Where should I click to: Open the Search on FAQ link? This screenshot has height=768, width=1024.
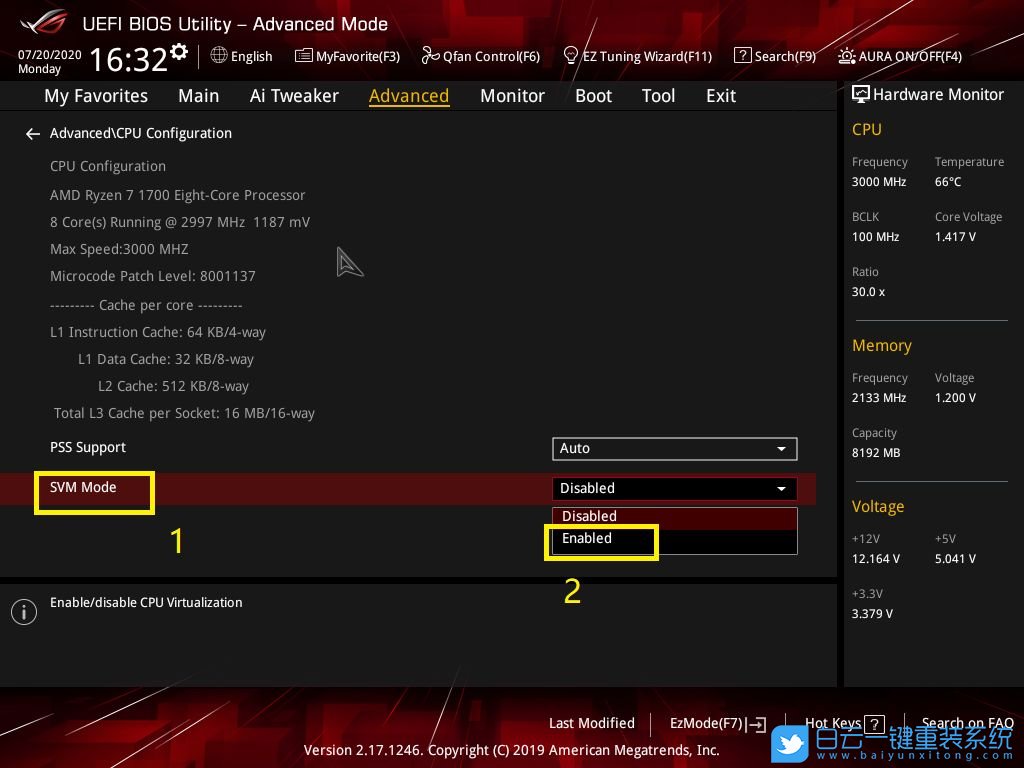(967, 723)
